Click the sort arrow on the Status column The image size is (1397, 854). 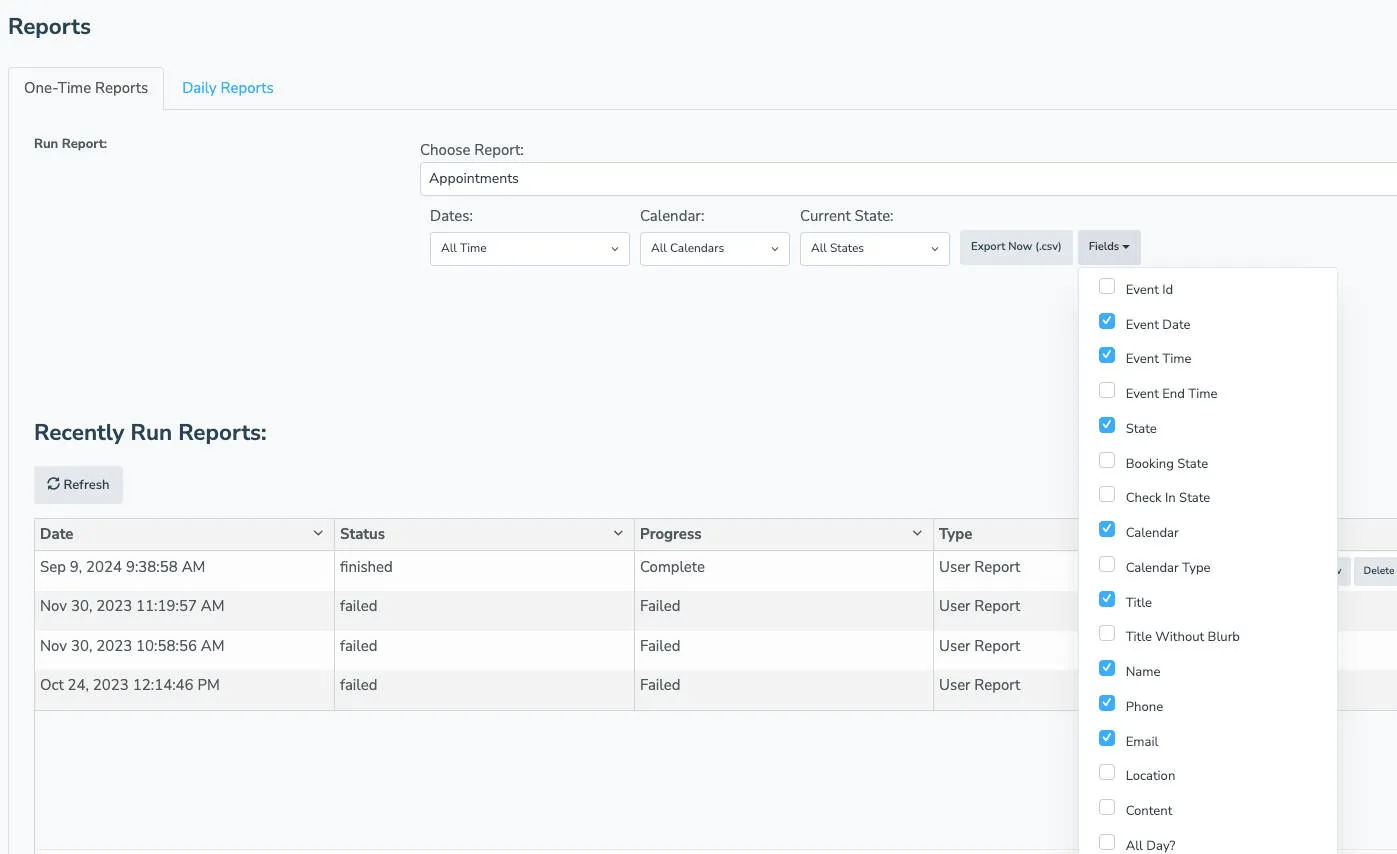click(618, 533)
